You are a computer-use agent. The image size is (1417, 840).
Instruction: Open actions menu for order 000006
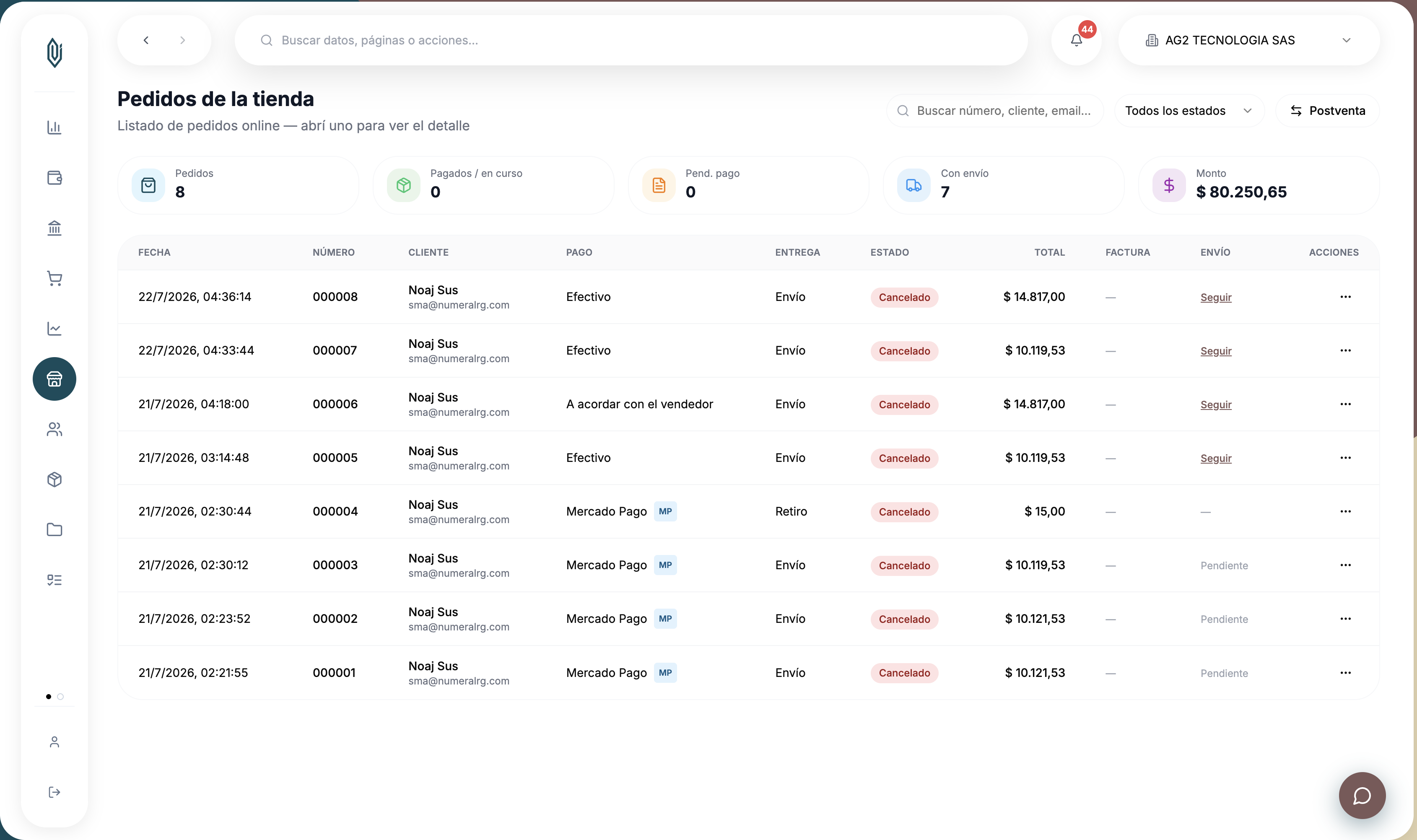[1346, 404]
